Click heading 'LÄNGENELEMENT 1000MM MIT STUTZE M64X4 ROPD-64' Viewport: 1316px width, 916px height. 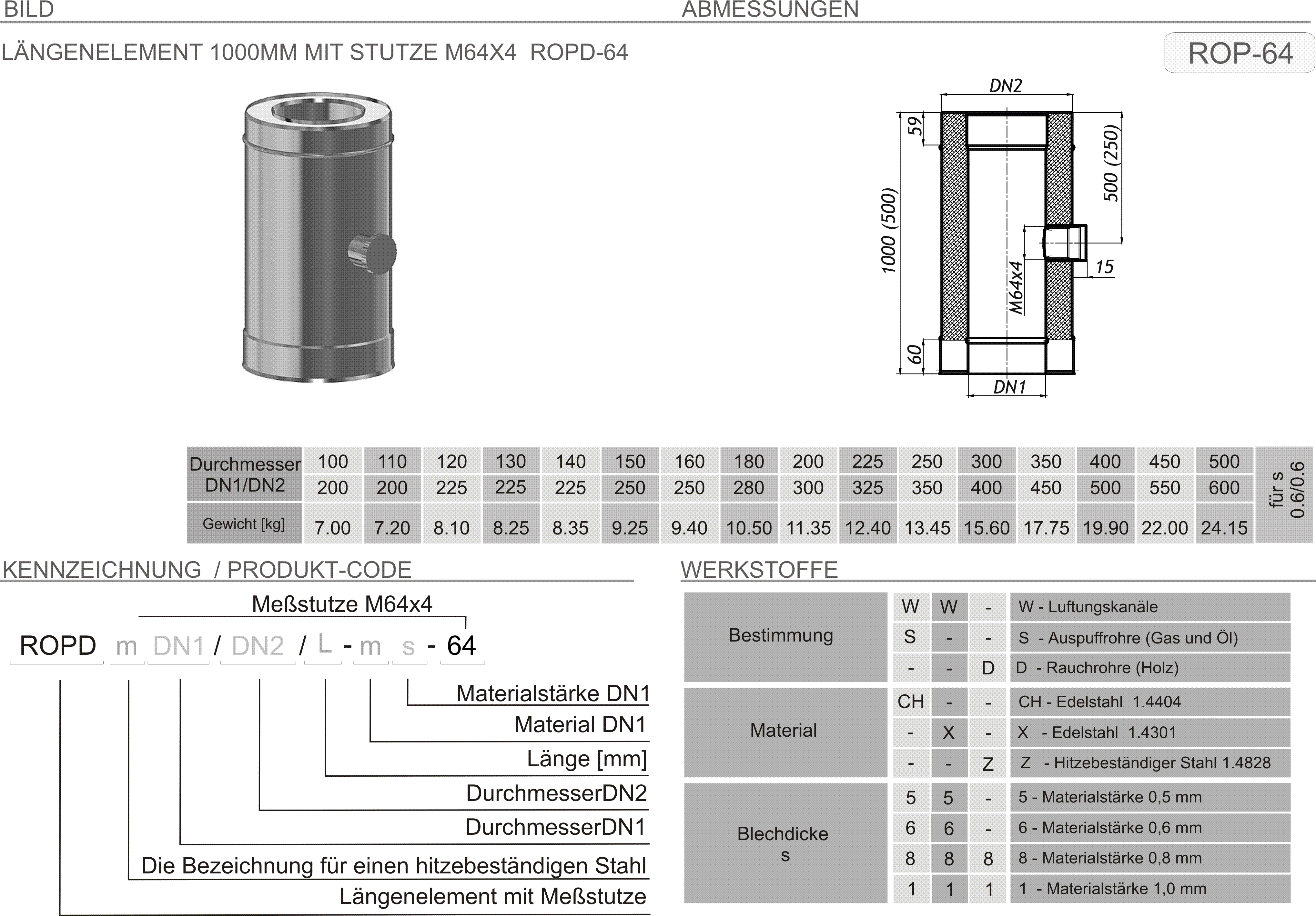click(x=315, y=53)
